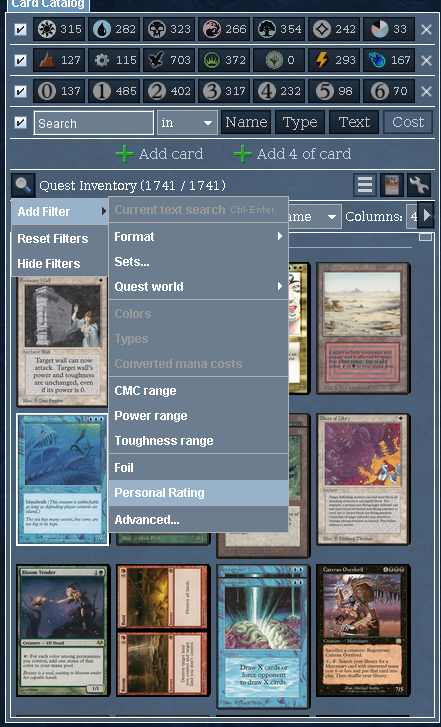Image resolution: width=441 pixels, height=727 pixels.
Task: Uncheck the search filter row checkbox
Action: click(x=20, y=122)
